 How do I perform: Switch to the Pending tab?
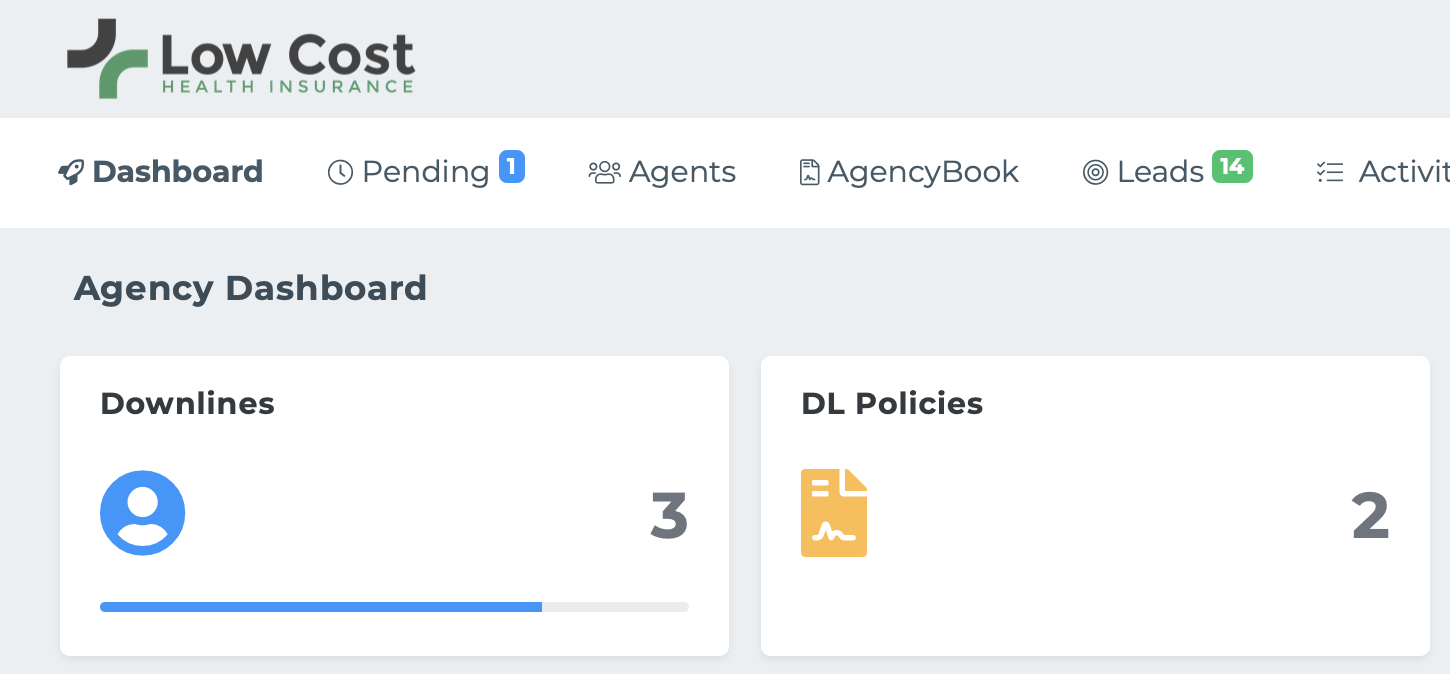426,172
